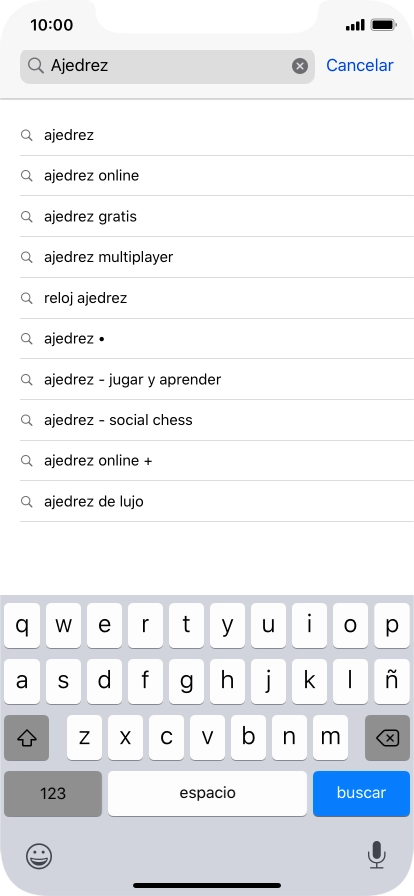Image resolution: width=414 pixels, height=896 pixels.
Task: Switch keyboard to 123 numbers layout
Action: [53, 793]
